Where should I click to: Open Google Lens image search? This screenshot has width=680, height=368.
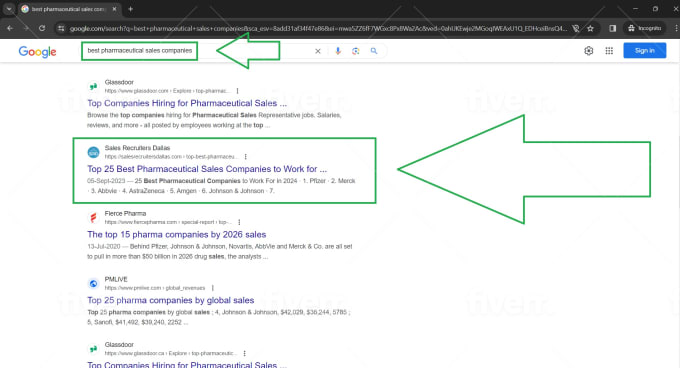[356, 51]
